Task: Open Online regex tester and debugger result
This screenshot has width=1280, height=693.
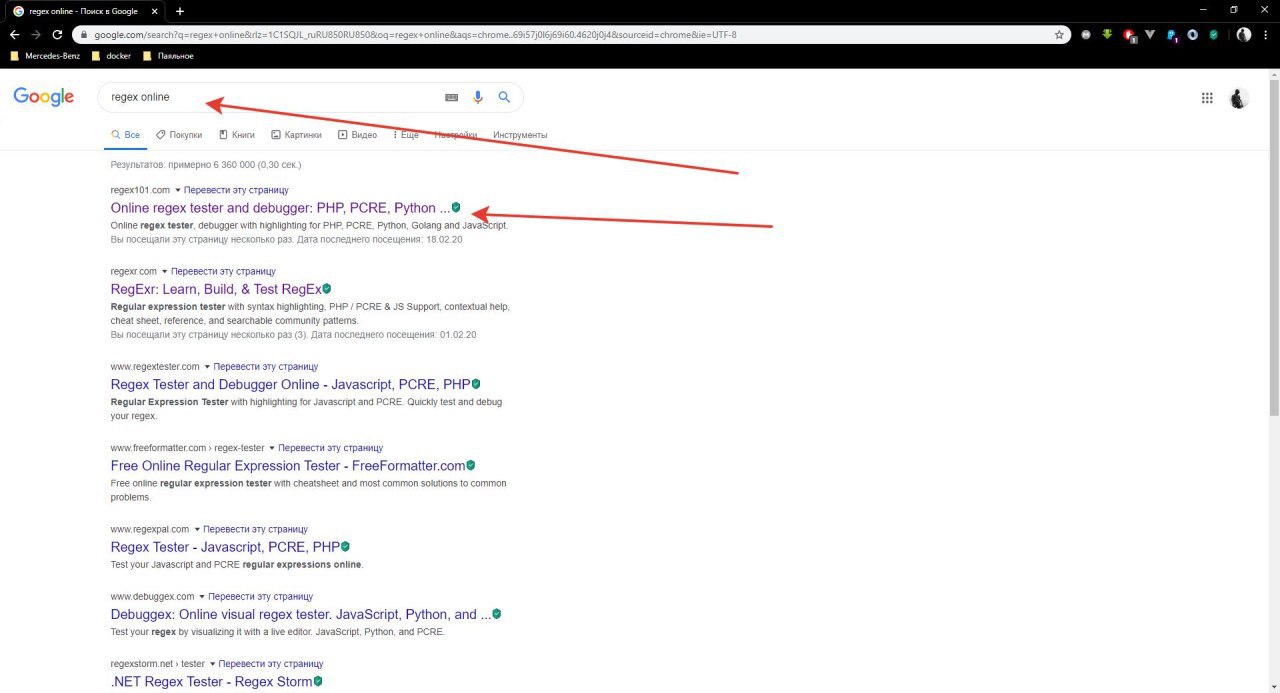Action: (x=280, y=208)
